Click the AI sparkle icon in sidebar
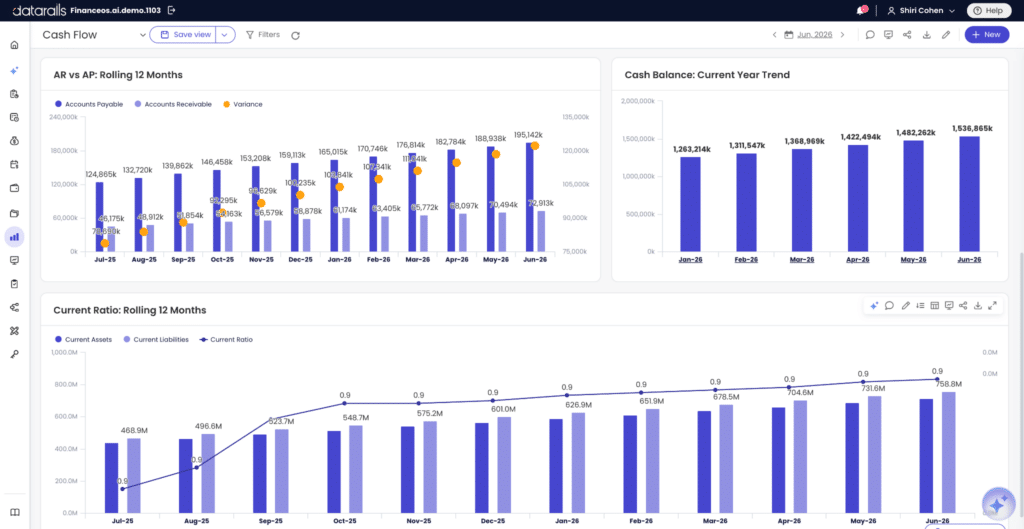This screenshot has width=1024, height=529. 14,70
